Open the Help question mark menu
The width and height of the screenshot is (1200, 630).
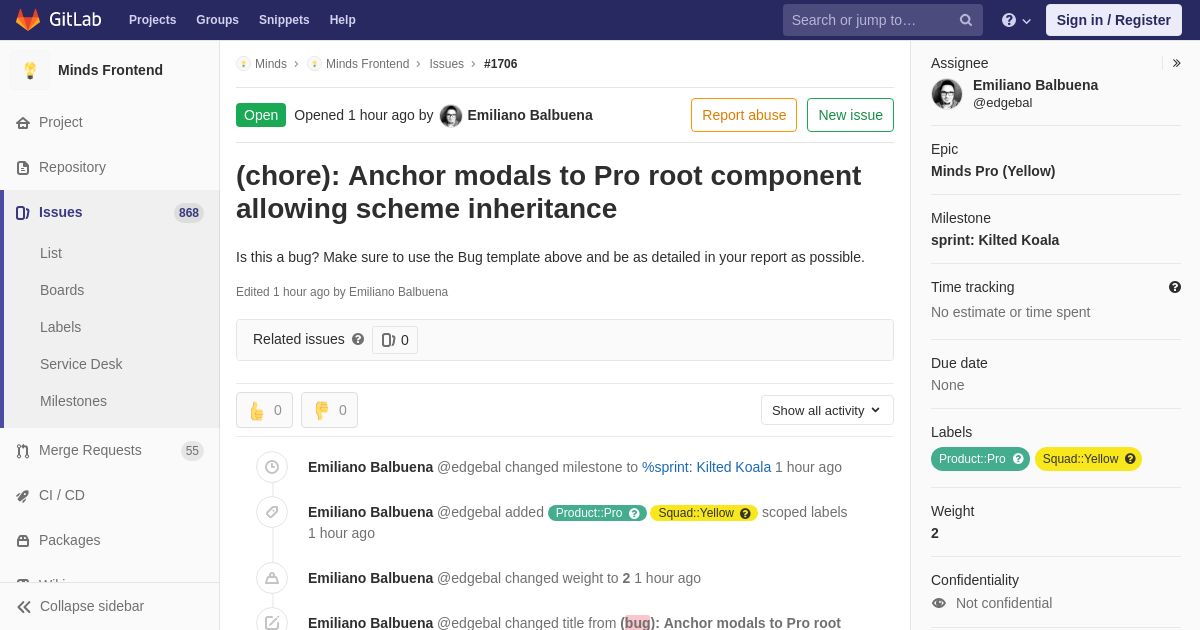(x=1016, y=20)
